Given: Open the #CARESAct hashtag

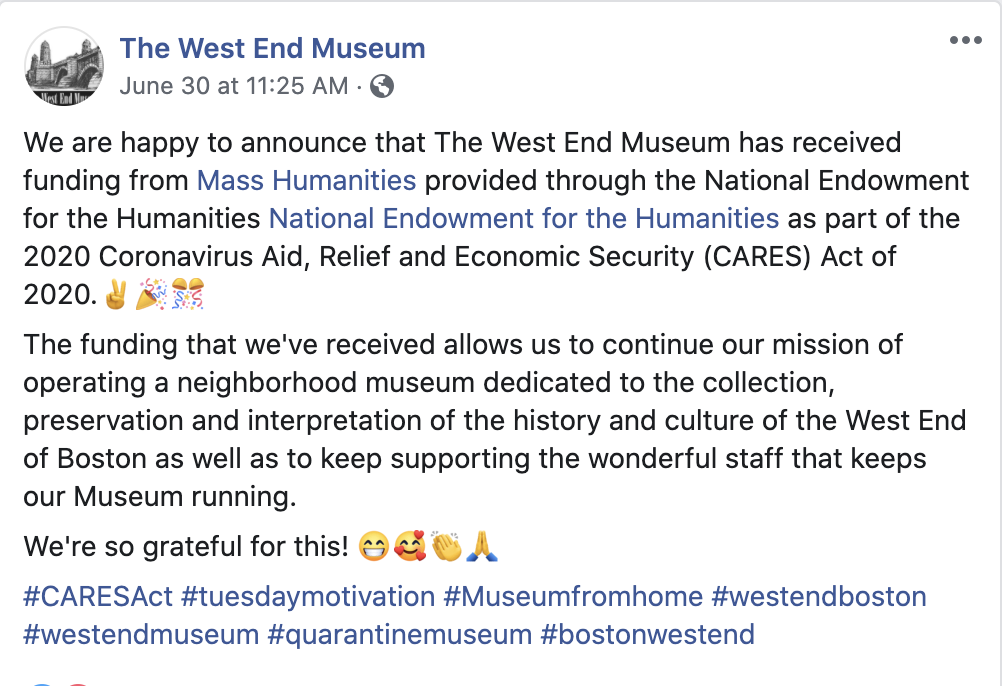Looking at the screenshot, I should [x=98, y=597].
